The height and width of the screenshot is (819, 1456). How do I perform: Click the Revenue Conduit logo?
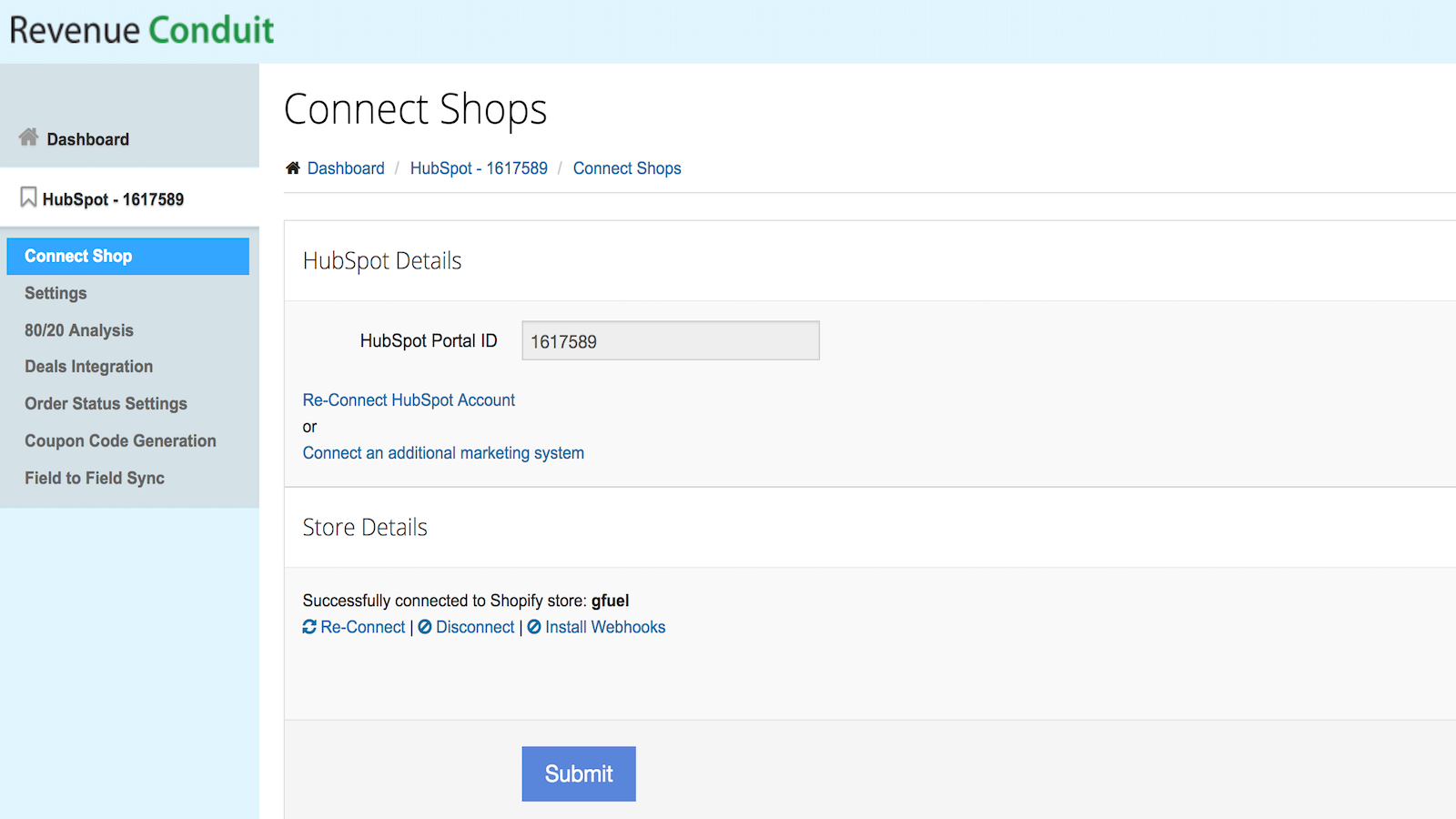click(142, 30)
